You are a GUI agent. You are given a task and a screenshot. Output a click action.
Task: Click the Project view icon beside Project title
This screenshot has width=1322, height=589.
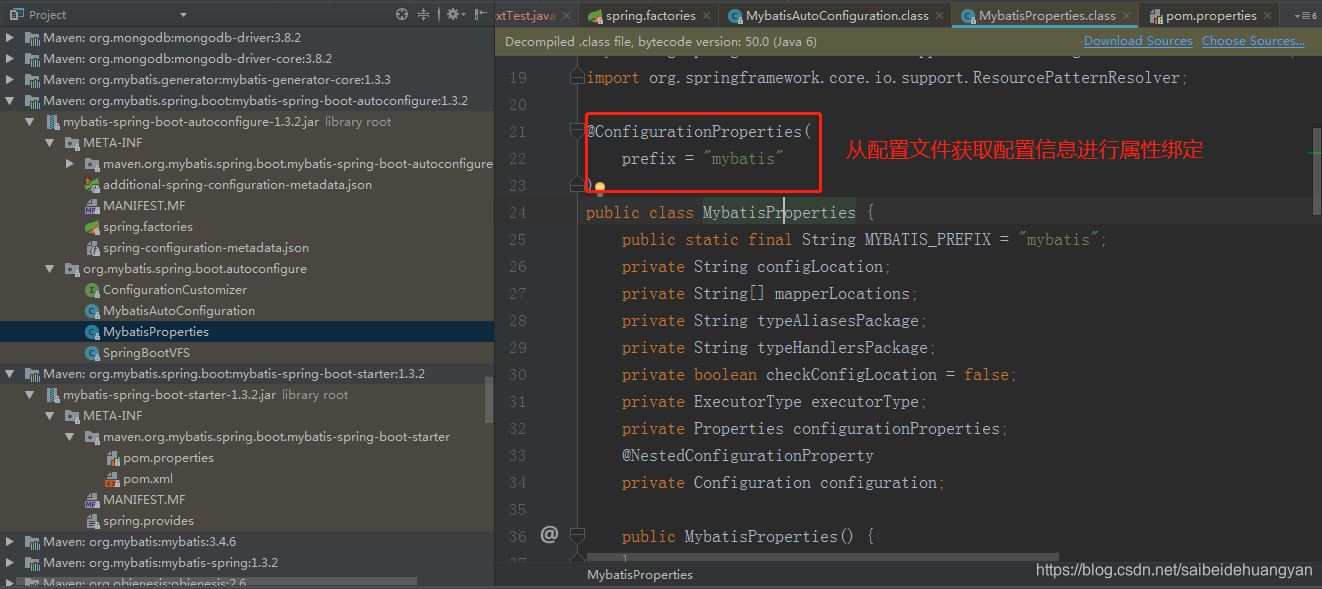pyautogui.click(x=16, y=15)
